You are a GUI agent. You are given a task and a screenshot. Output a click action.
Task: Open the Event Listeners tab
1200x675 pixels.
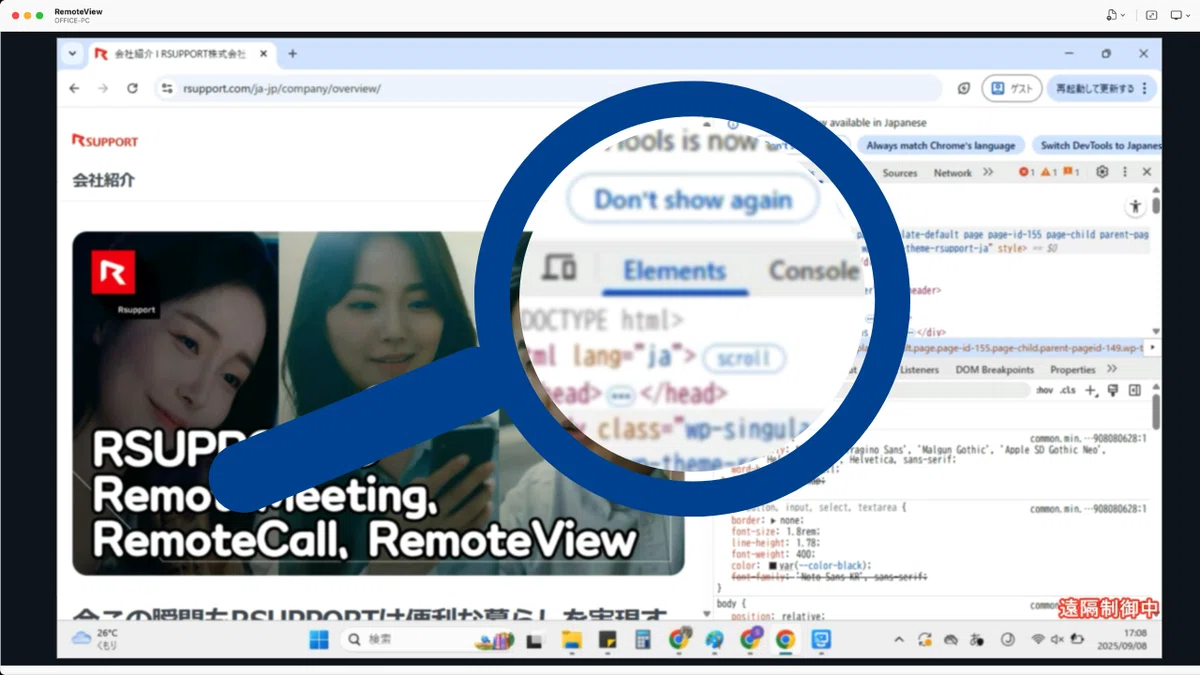click(x=919, y=370)
